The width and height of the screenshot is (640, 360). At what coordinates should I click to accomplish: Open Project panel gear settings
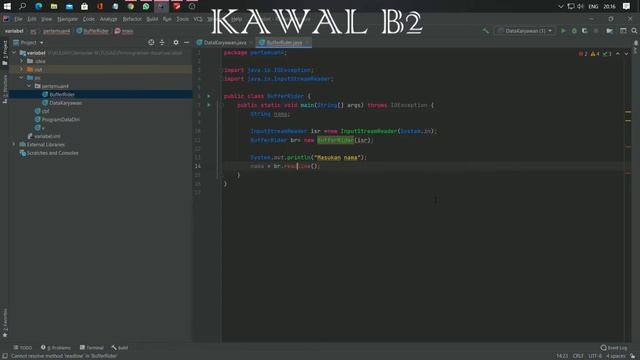176,42
